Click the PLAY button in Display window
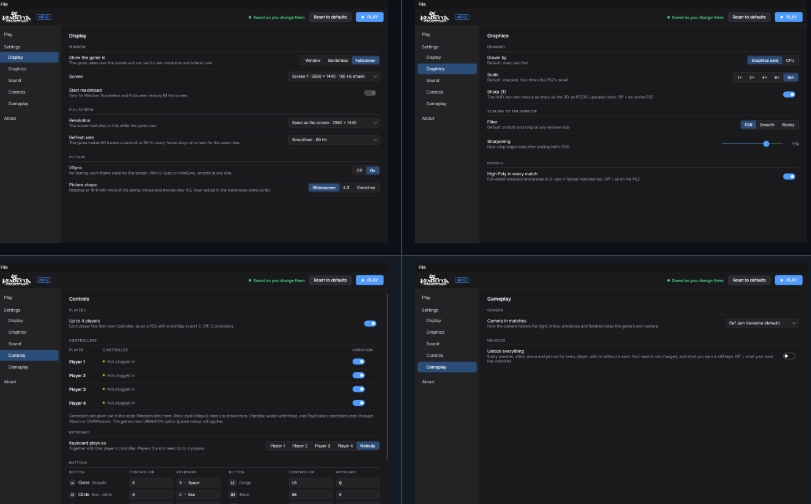Viewport: 811px width, 504px height. pyautogui.click(x=369, y=17)
